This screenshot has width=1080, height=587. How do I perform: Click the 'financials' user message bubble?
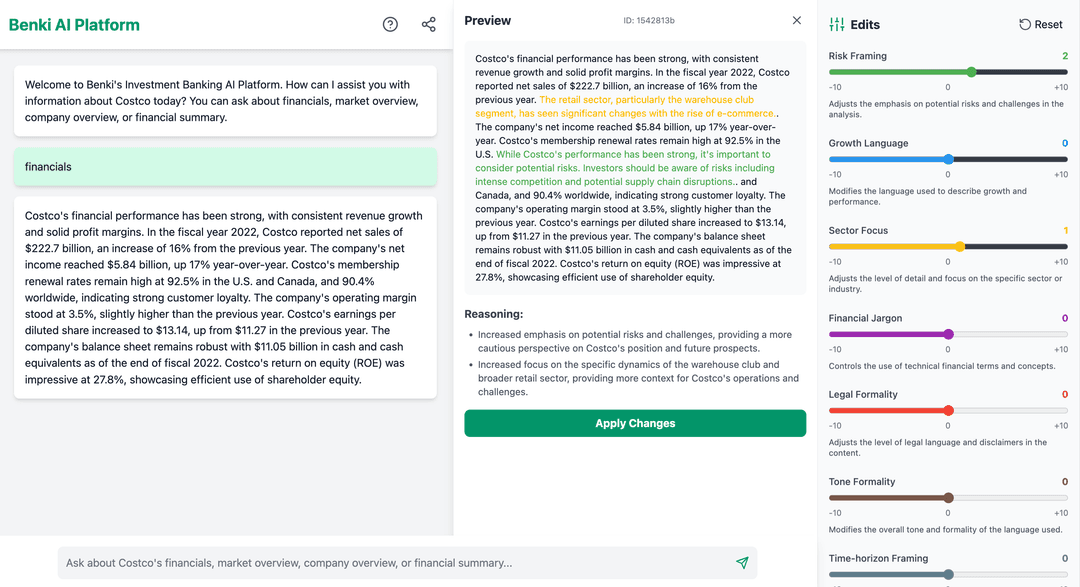pyautogui.click(x=225, y=167)
